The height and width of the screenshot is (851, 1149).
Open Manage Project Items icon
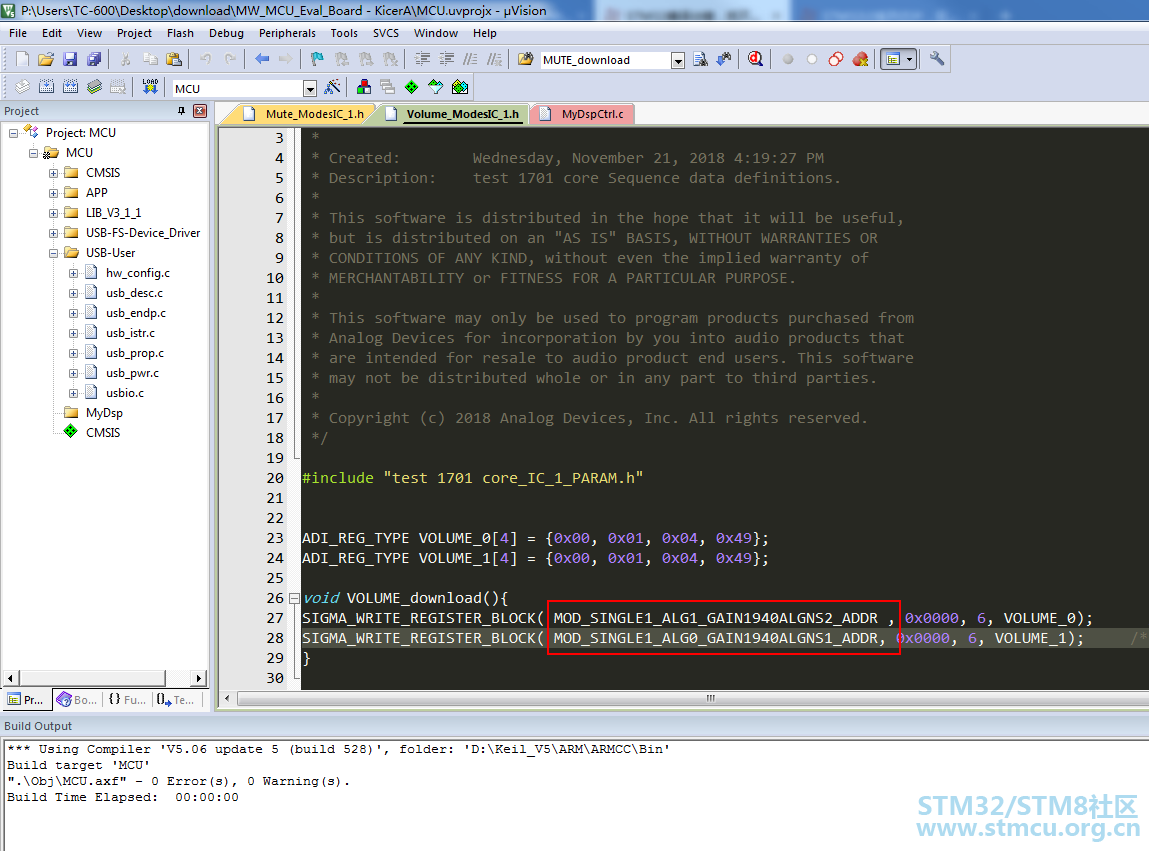click(x=363, y=87)
